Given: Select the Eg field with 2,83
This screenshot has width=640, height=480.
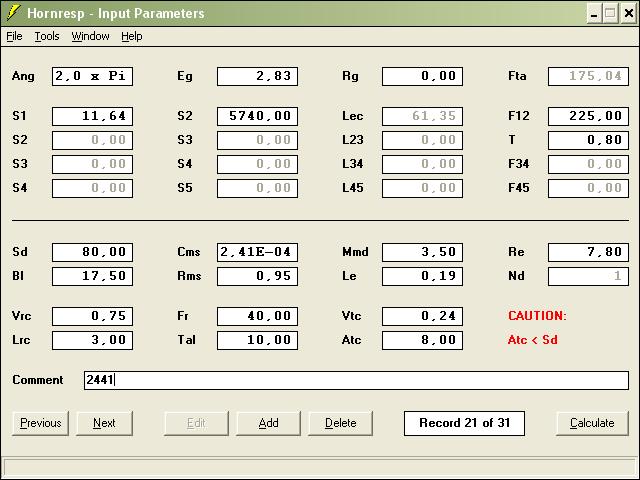Looking at the screenshot, I should point(257,76).
